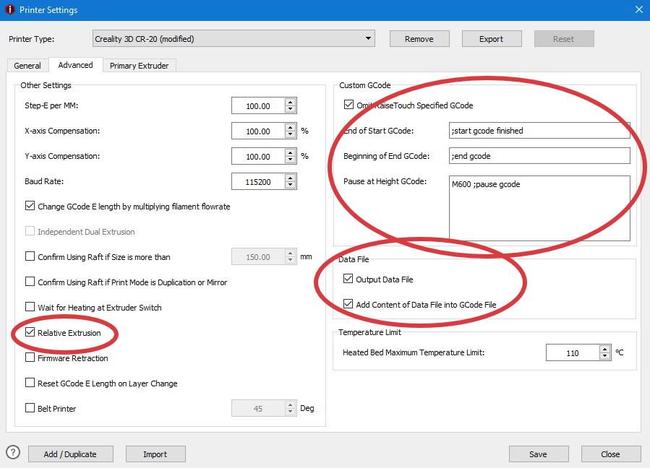
Task: Increase the X-axis Compensation value
Action: [290, 127]
